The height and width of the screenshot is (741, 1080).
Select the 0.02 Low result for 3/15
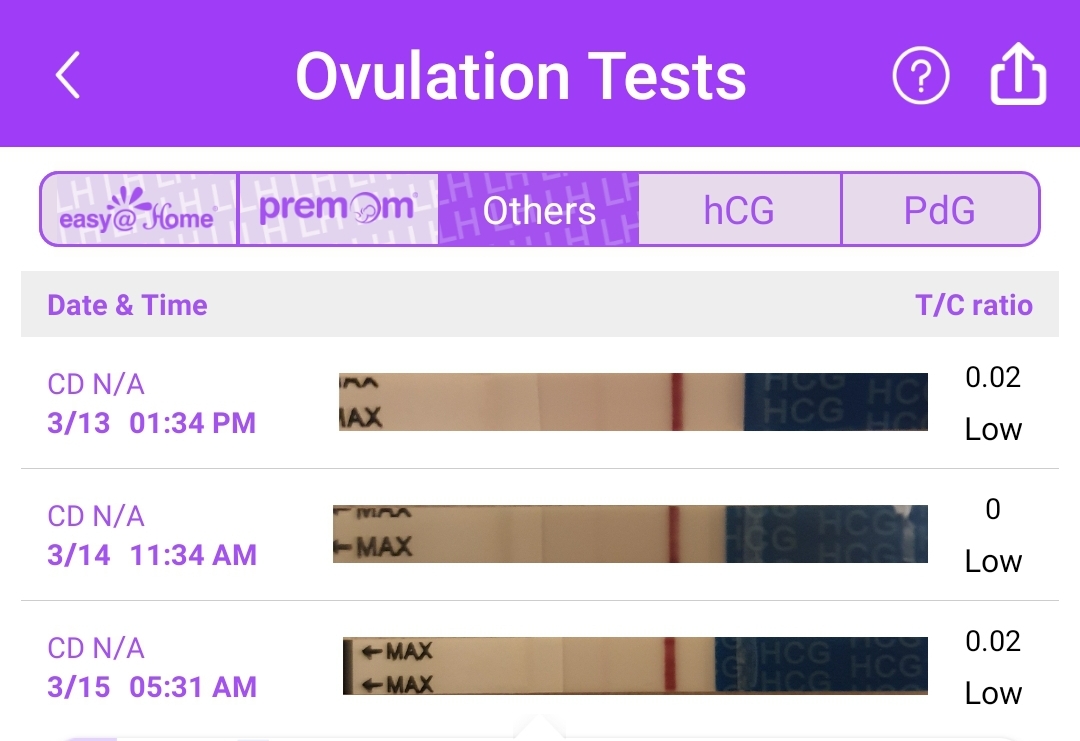[x=993, y=667]
